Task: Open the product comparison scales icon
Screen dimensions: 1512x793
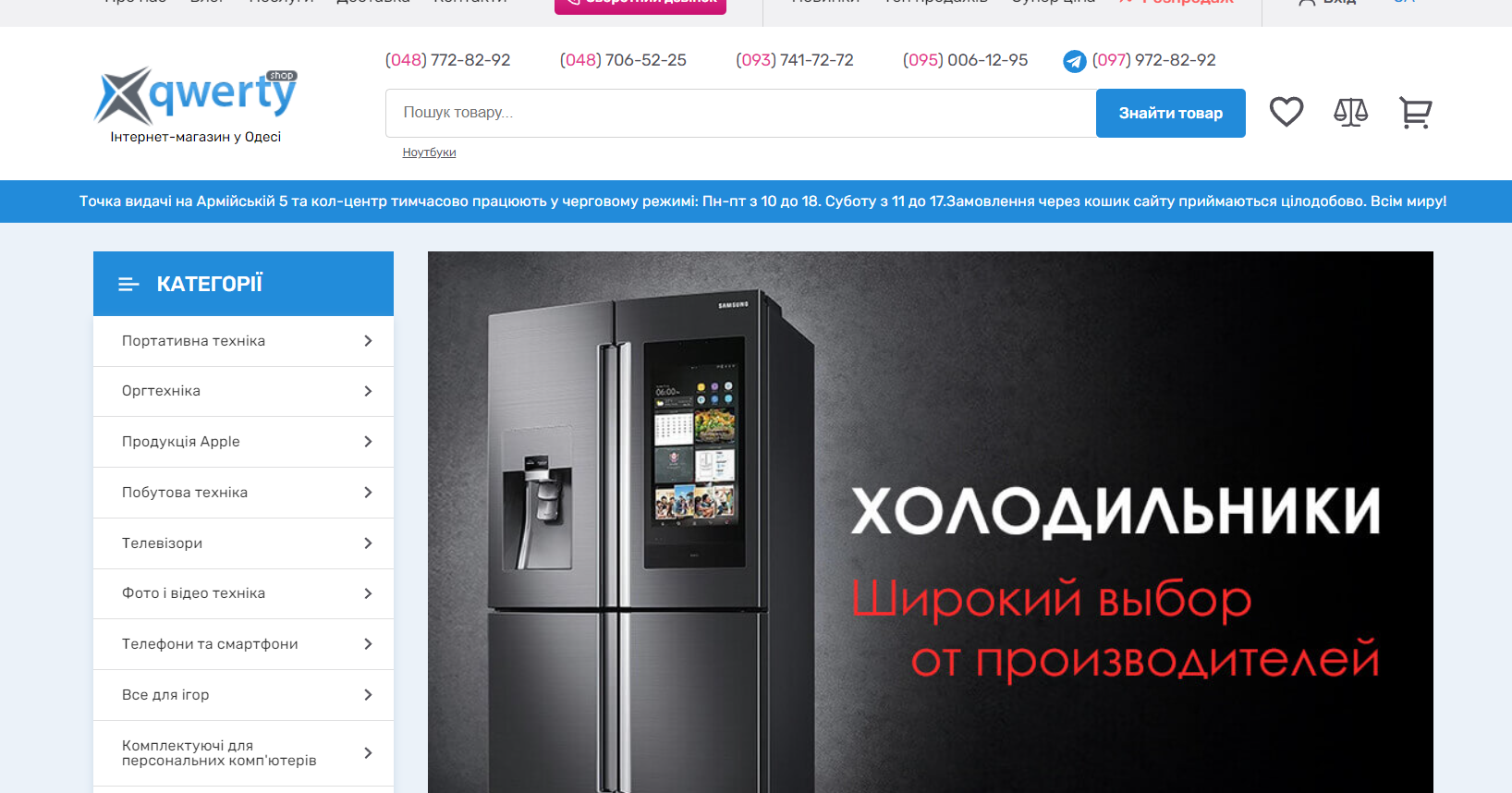Action: pyautogui.click(x=1350, y=112)
